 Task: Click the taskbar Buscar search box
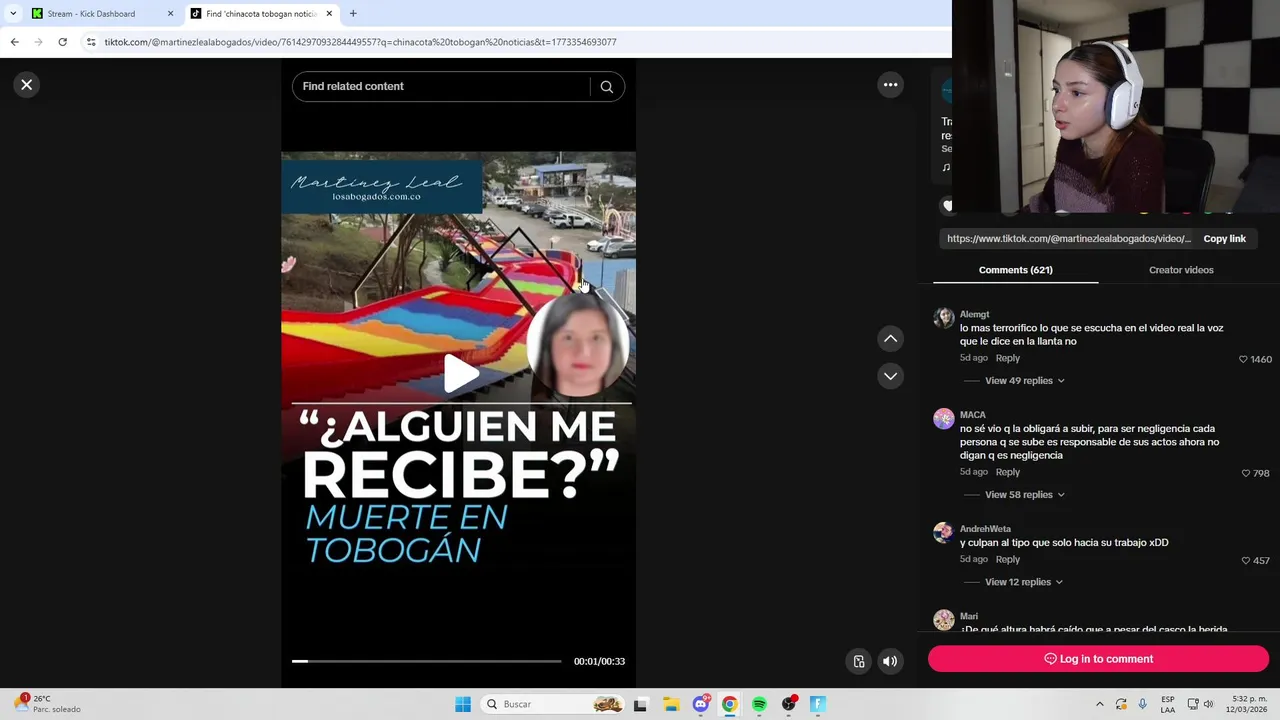(x=554, y=704)
